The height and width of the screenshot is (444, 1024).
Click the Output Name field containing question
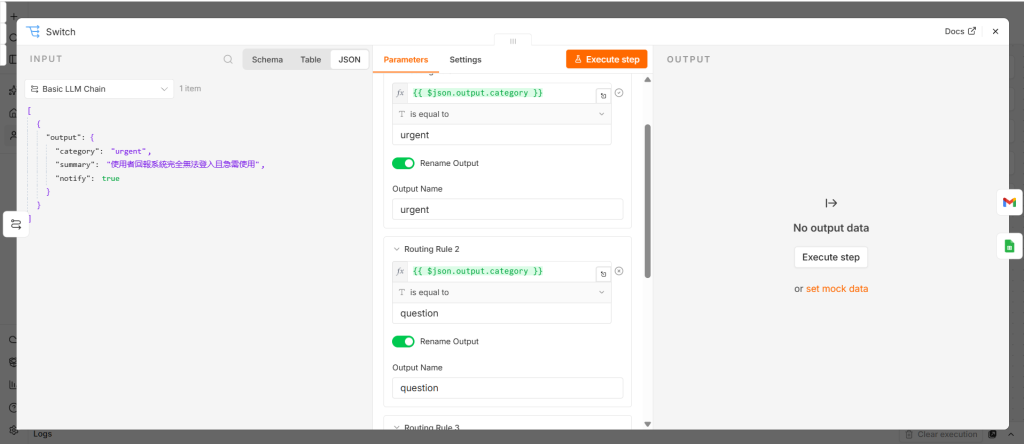(x=507, y=388)
